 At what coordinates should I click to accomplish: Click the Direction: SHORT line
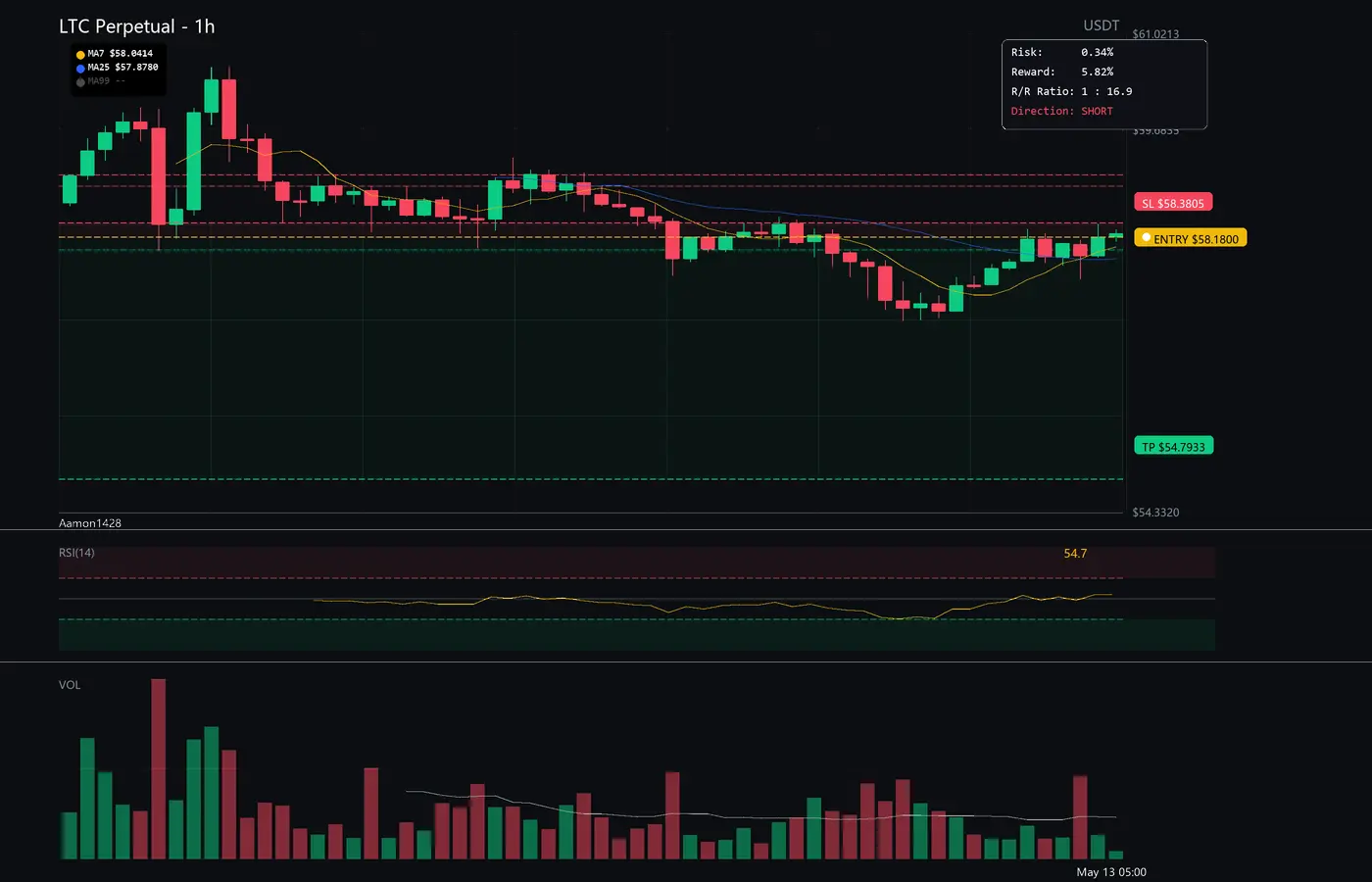click(1062, 111)
